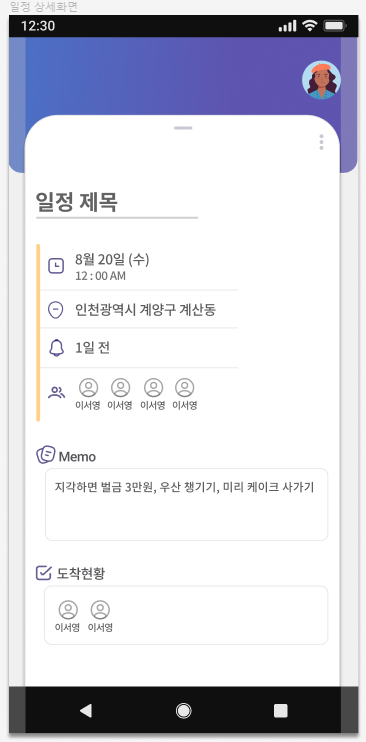Image resolution: width=366 pixels, height=742 pixels.
Task: Tap the cellular signal status icon
Action: (x=287, y=26)
